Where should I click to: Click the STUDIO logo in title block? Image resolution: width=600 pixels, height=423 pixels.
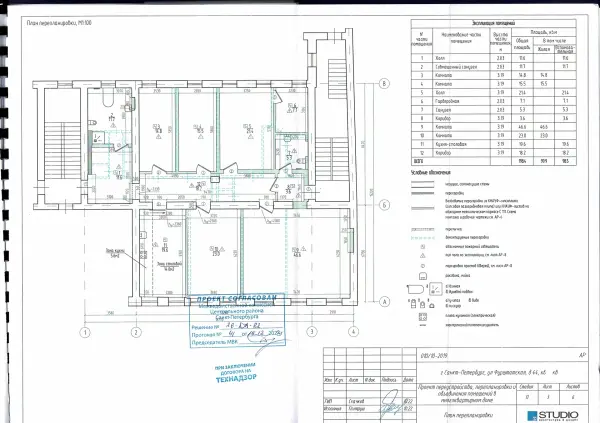(x=553, y=415)
